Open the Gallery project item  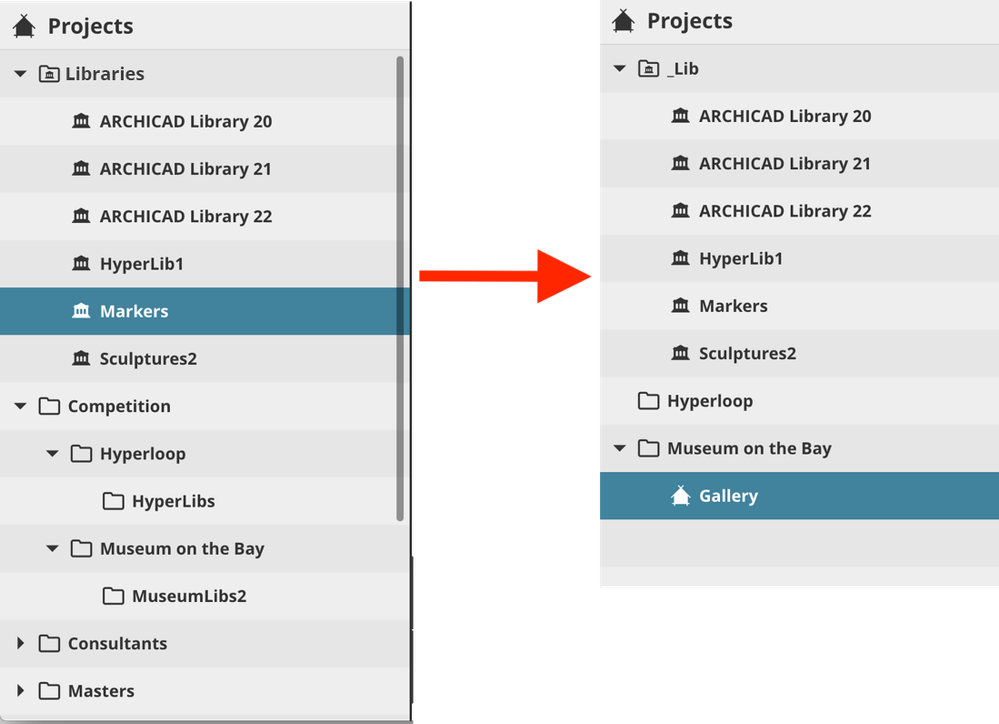(x=728, y=496)
